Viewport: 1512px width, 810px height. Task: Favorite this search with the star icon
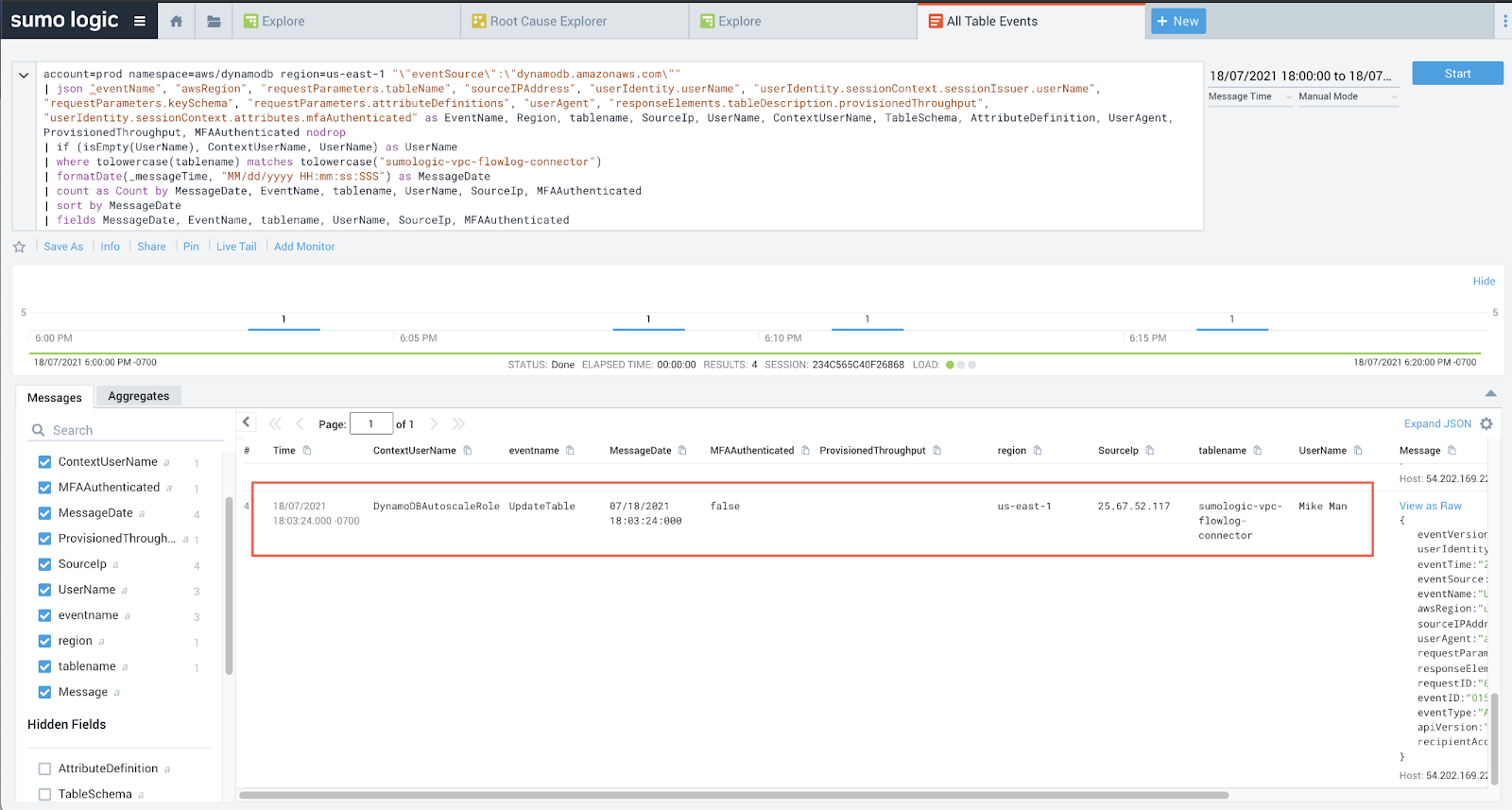[x=19, y=247]
